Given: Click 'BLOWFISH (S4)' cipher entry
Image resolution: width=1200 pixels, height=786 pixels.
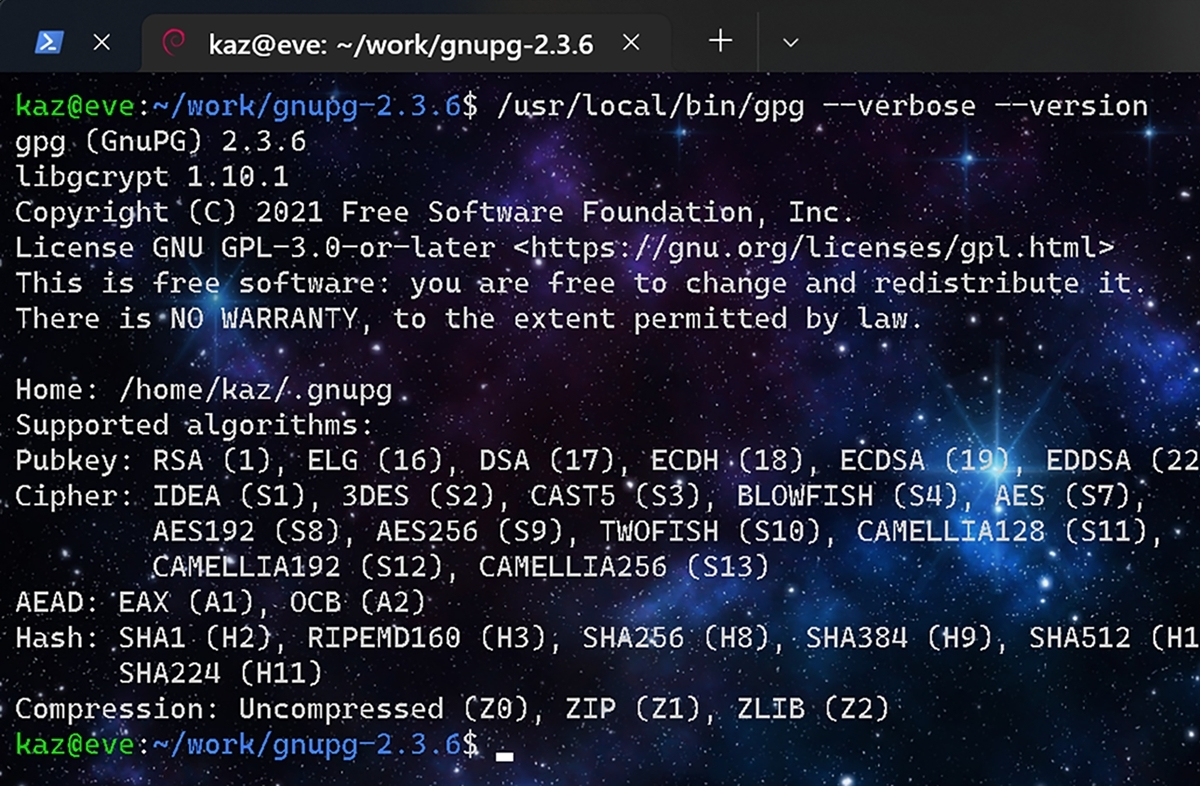Looking at the screenshot, I should tap(849, 496).
